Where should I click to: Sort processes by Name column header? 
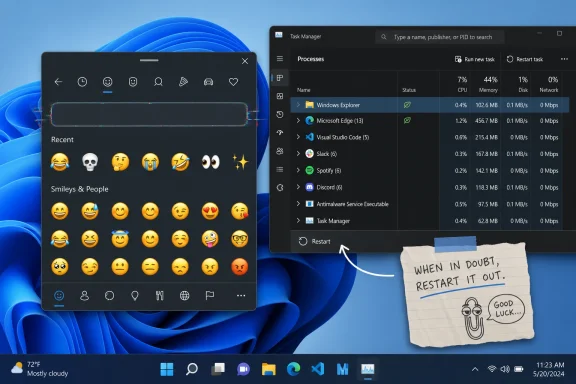(303, 90)
